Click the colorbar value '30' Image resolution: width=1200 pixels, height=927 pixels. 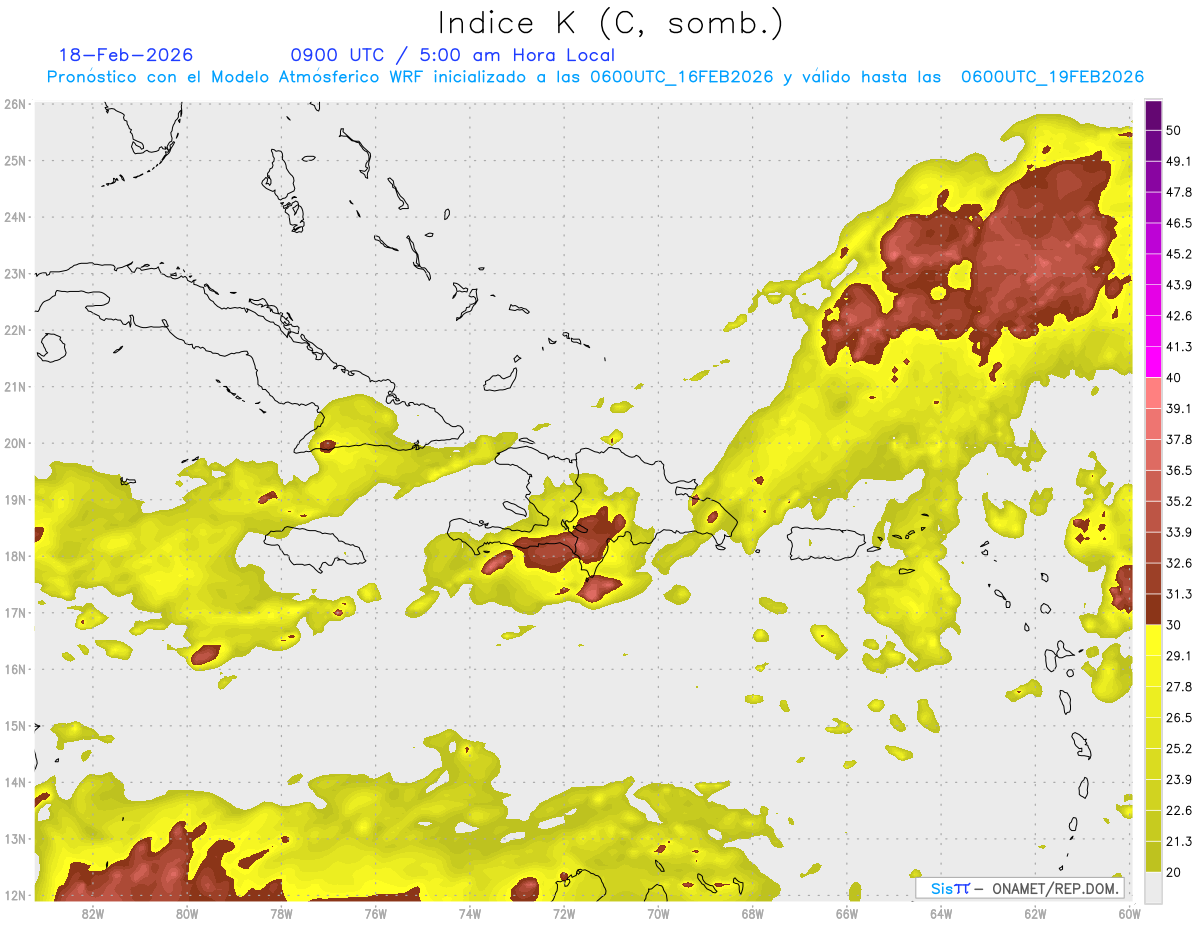point(1173,625)
